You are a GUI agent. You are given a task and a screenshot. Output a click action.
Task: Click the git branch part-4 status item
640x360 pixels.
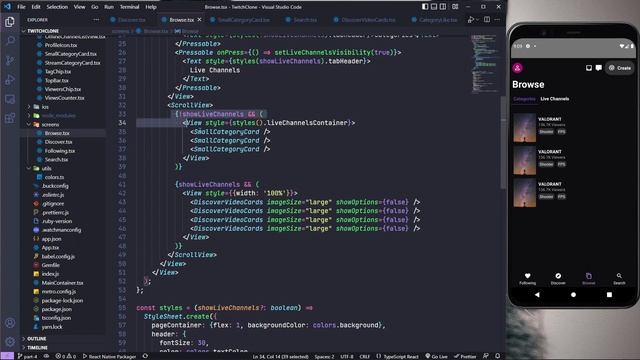coord(27,356)
